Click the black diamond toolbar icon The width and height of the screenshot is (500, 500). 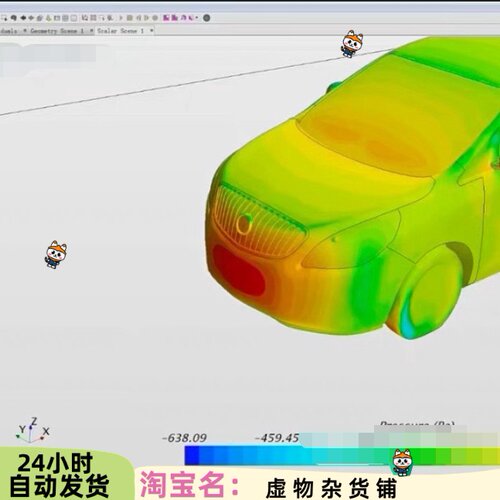pos(23,18)
